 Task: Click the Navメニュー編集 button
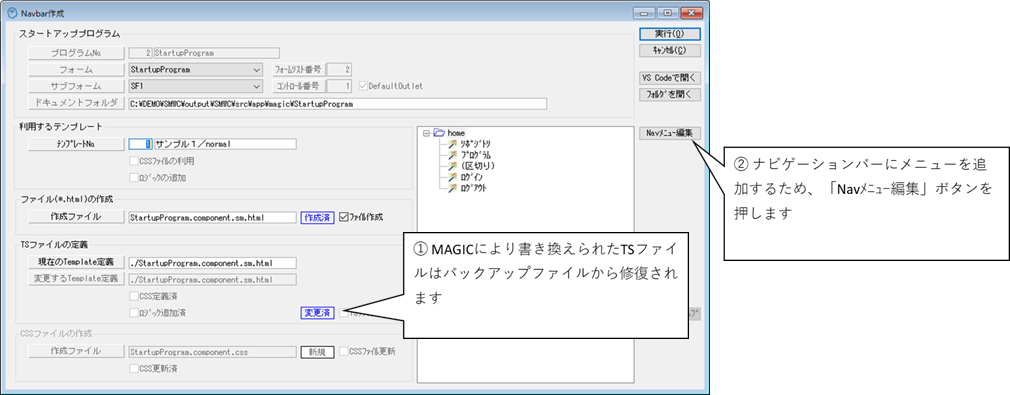coord(670,133)
